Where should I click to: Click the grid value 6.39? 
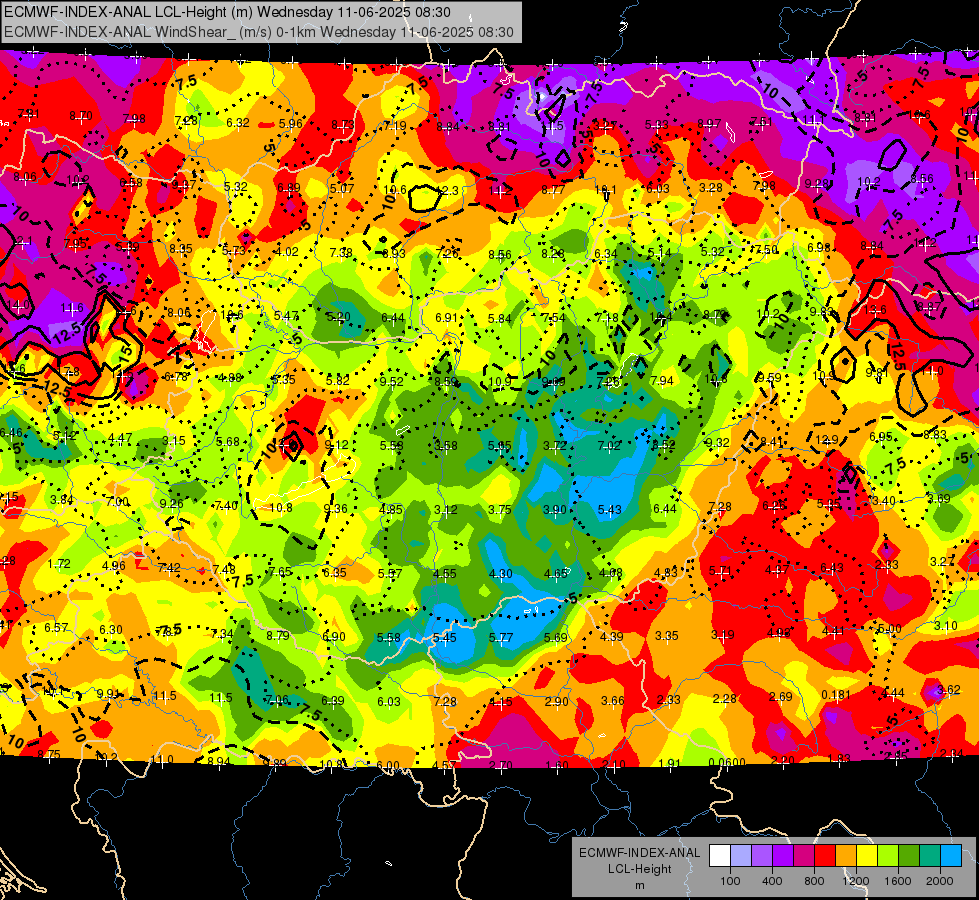pyautogui.click(x=332, y=701)
